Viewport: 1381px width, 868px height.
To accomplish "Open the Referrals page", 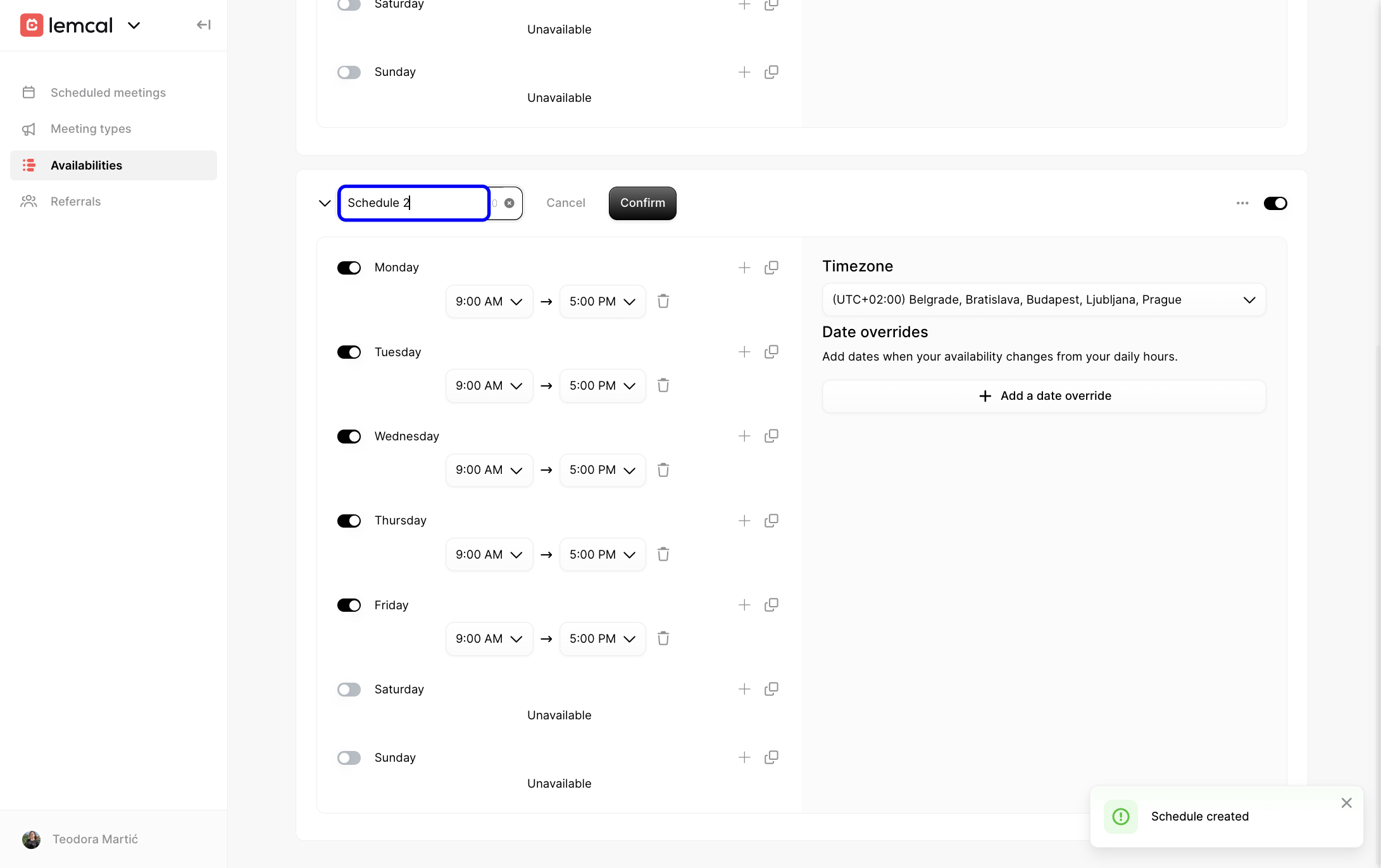I will point(75,201).
